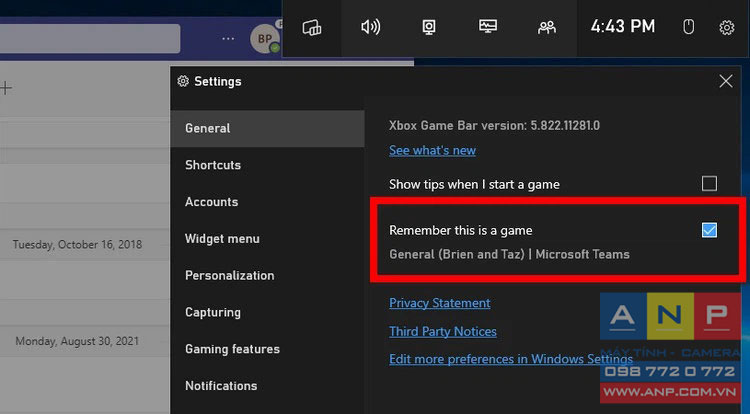Click the 4:43 PM clock in Game Bar
Viewport: 750px width, 414px height.
622,27
